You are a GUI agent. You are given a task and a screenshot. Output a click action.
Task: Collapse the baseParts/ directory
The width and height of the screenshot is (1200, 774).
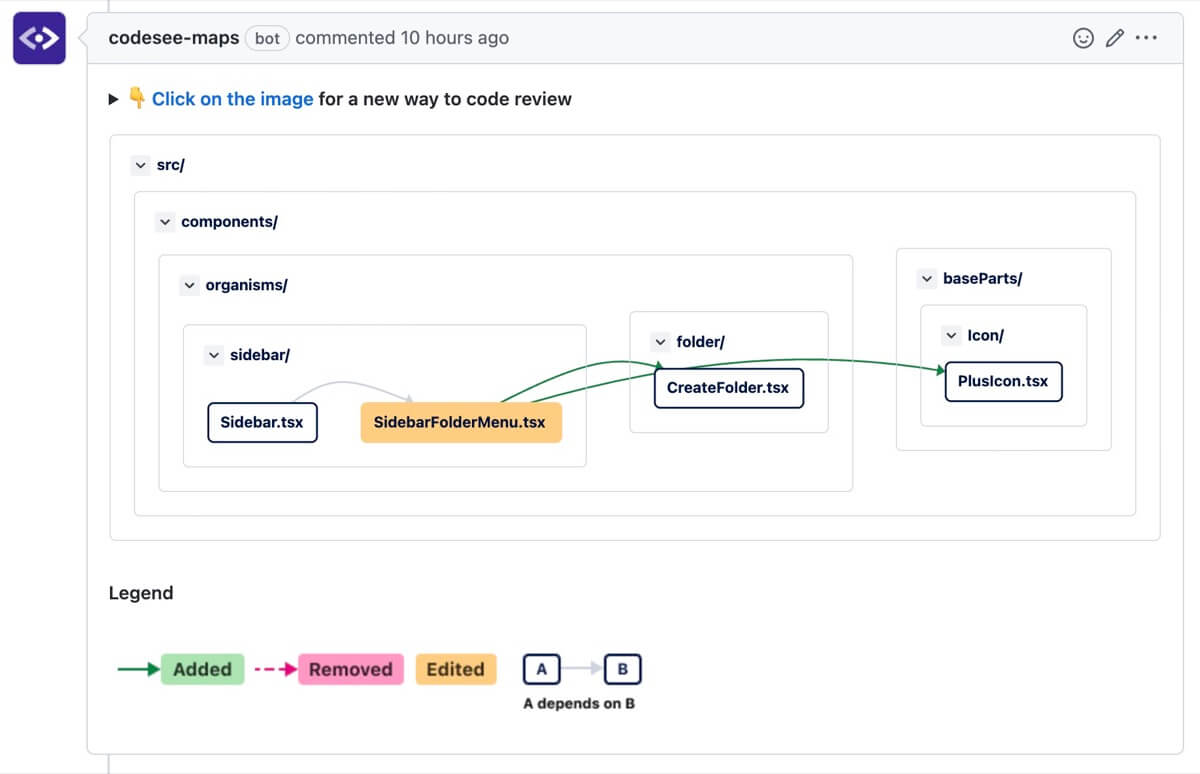[x=924, y=278]
